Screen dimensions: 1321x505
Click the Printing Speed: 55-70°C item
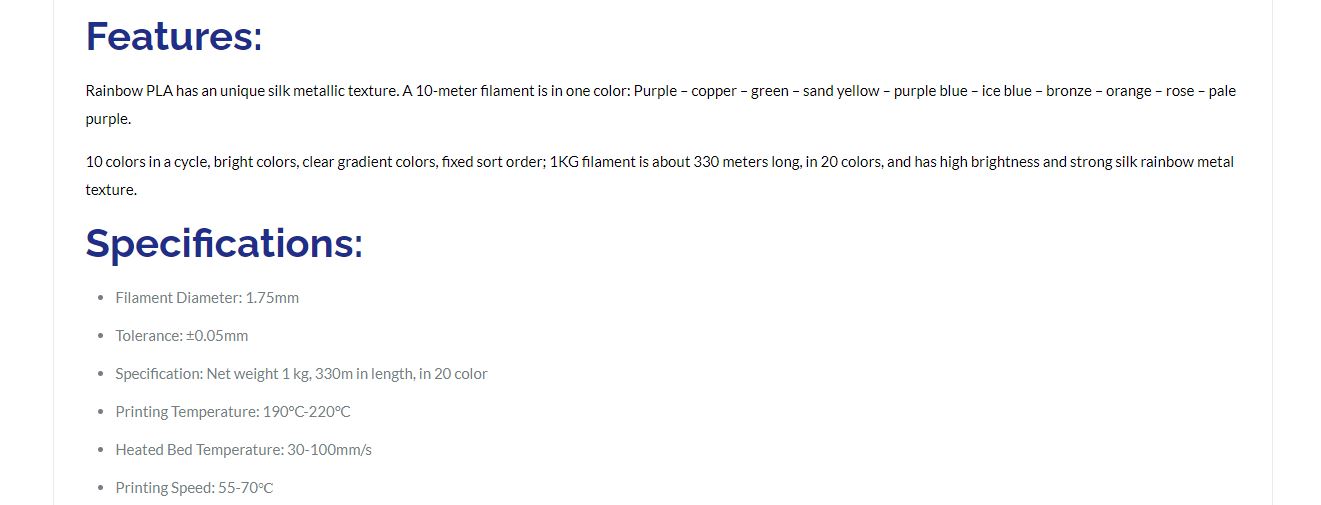coord(194,488)
